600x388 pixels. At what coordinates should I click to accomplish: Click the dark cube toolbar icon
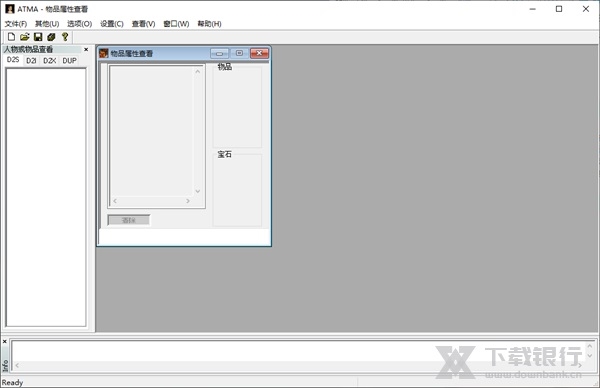[x=51, y=37]
